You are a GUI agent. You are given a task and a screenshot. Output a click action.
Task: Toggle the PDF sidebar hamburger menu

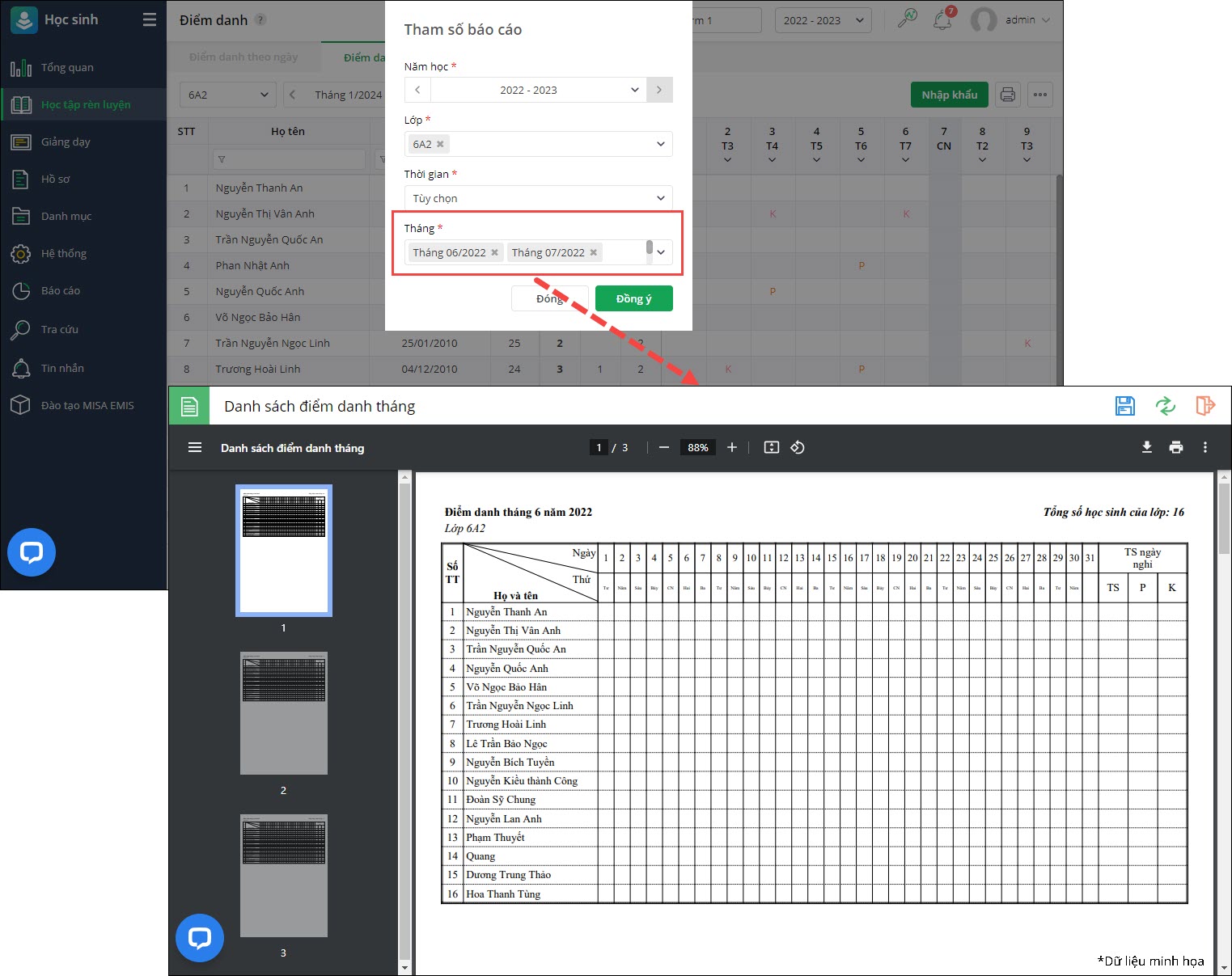click(x=195, y=447)
